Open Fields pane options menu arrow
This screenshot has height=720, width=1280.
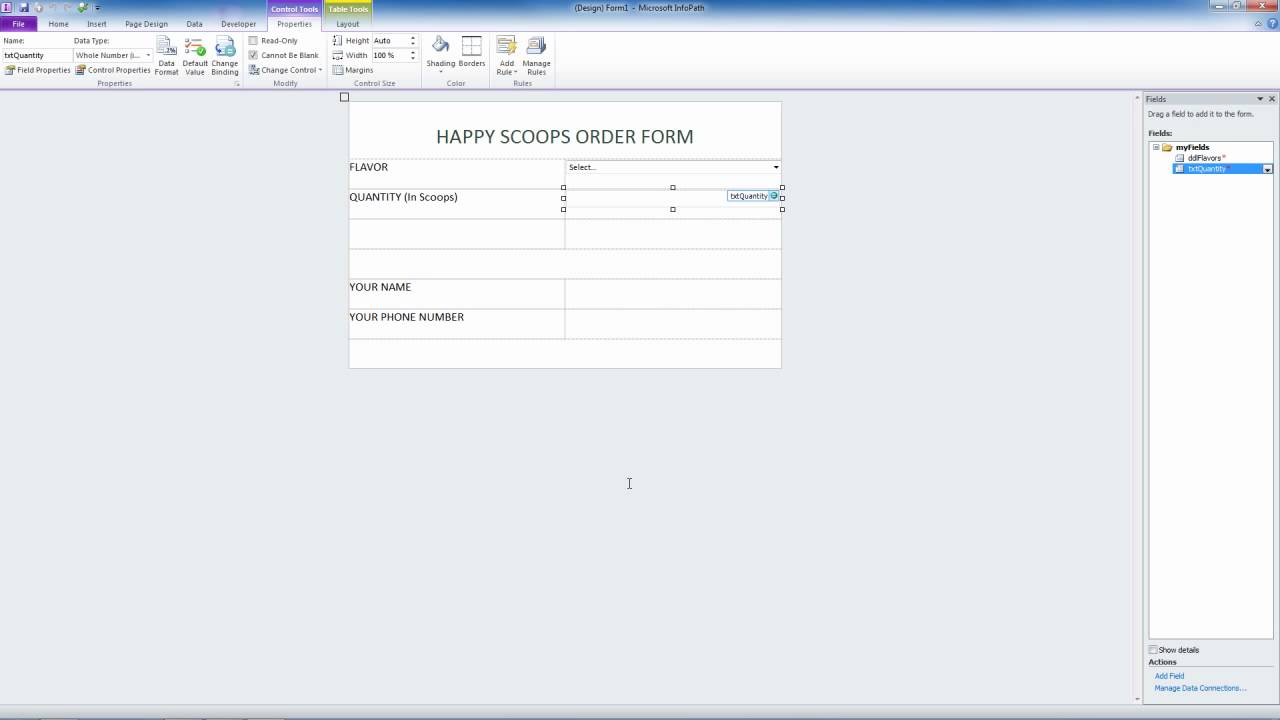pyautogui.click(x=1260, y=99)
